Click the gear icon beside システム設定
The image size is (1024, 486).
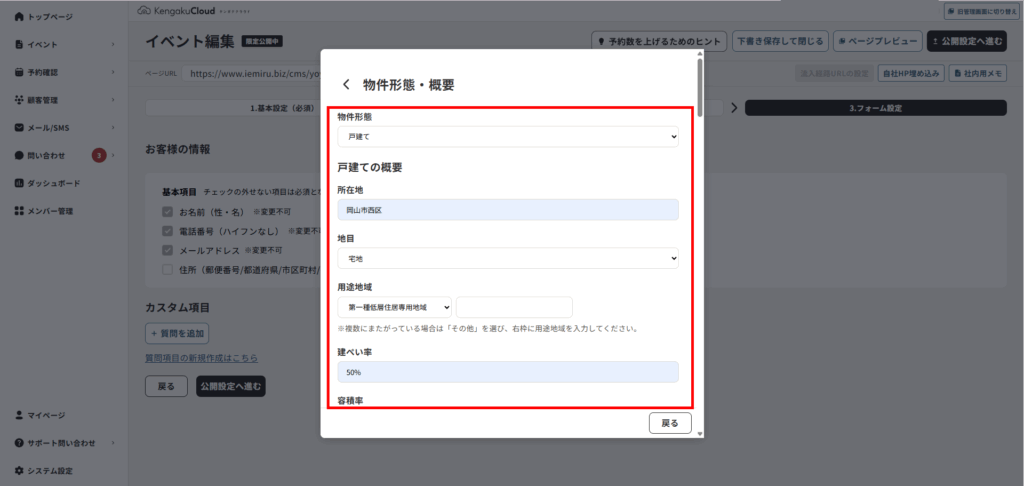(x=19, y=470)
